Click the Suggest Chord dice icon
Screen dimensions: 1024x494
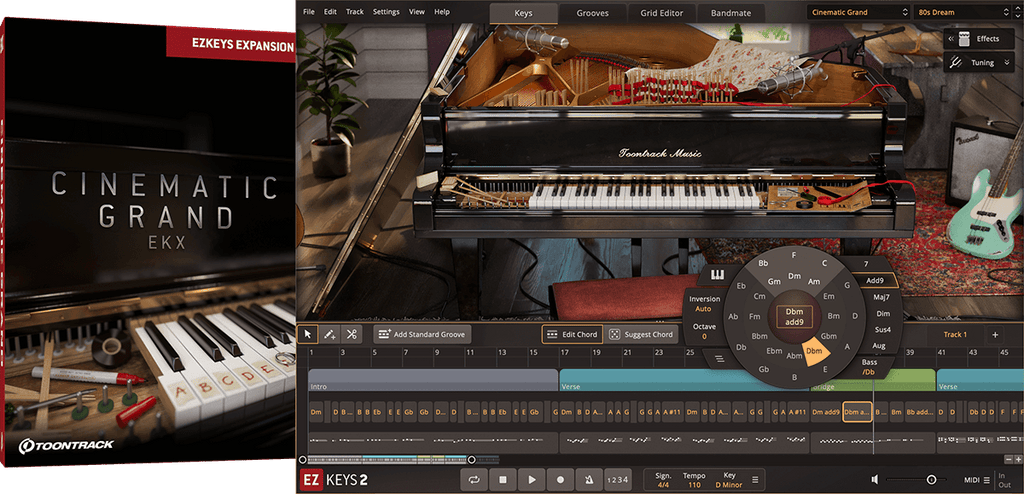pos(614,335)
